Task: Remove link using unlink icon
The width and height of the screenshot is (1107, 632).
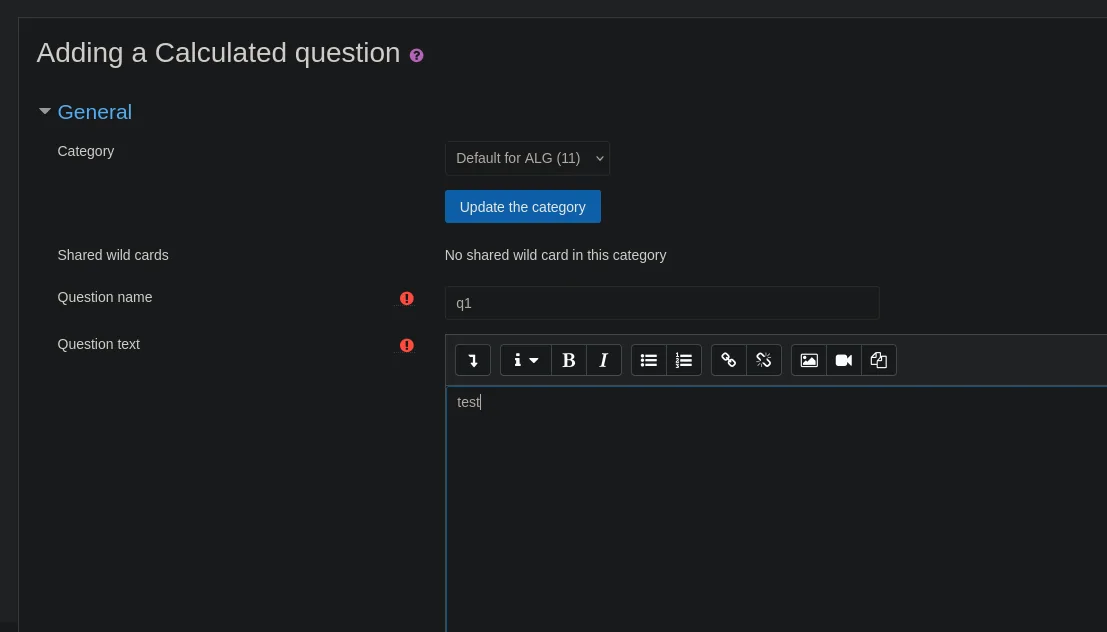Action: click(x=764, y=360)
